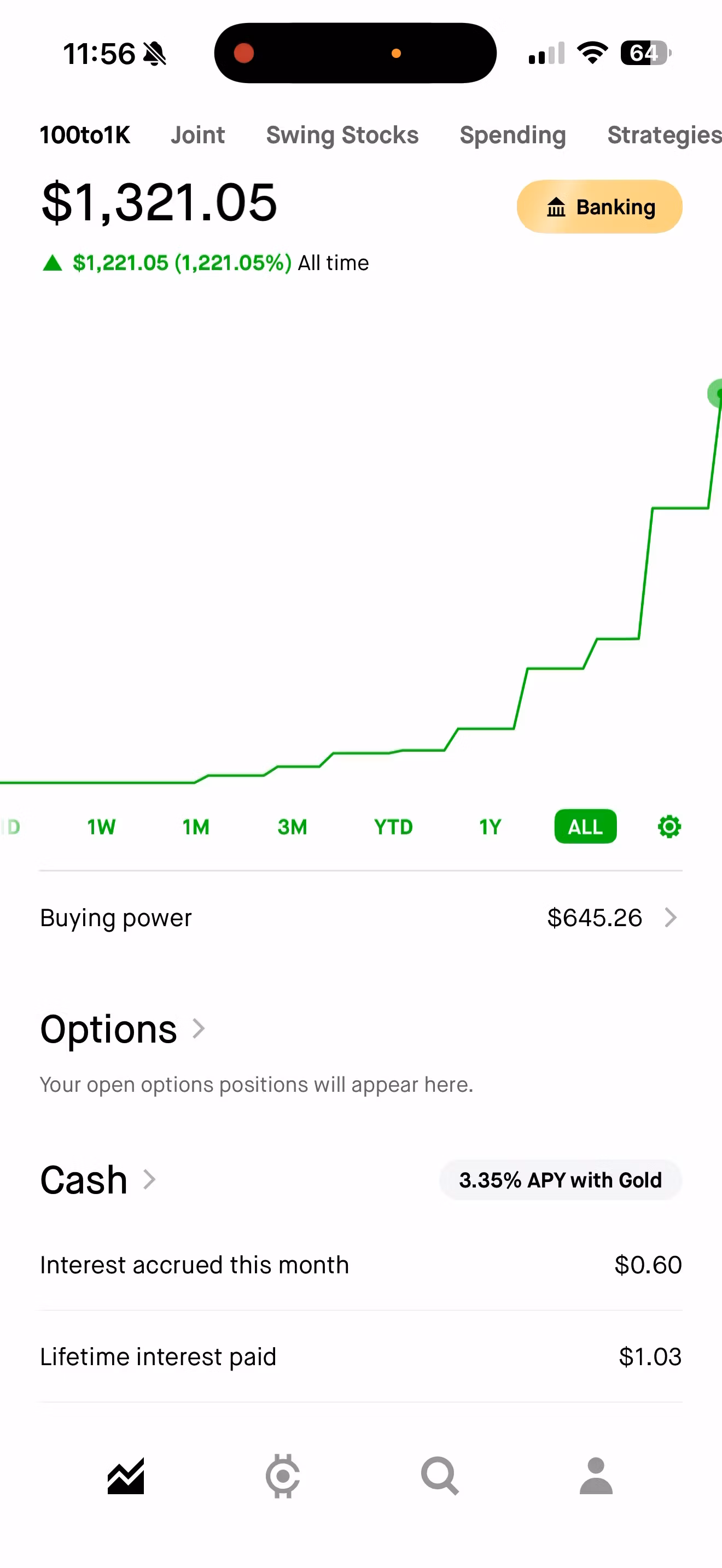Select the YTD range button
Image resolution: width=722 pixels, height=1568 pixels.
[x=393, y=827]
